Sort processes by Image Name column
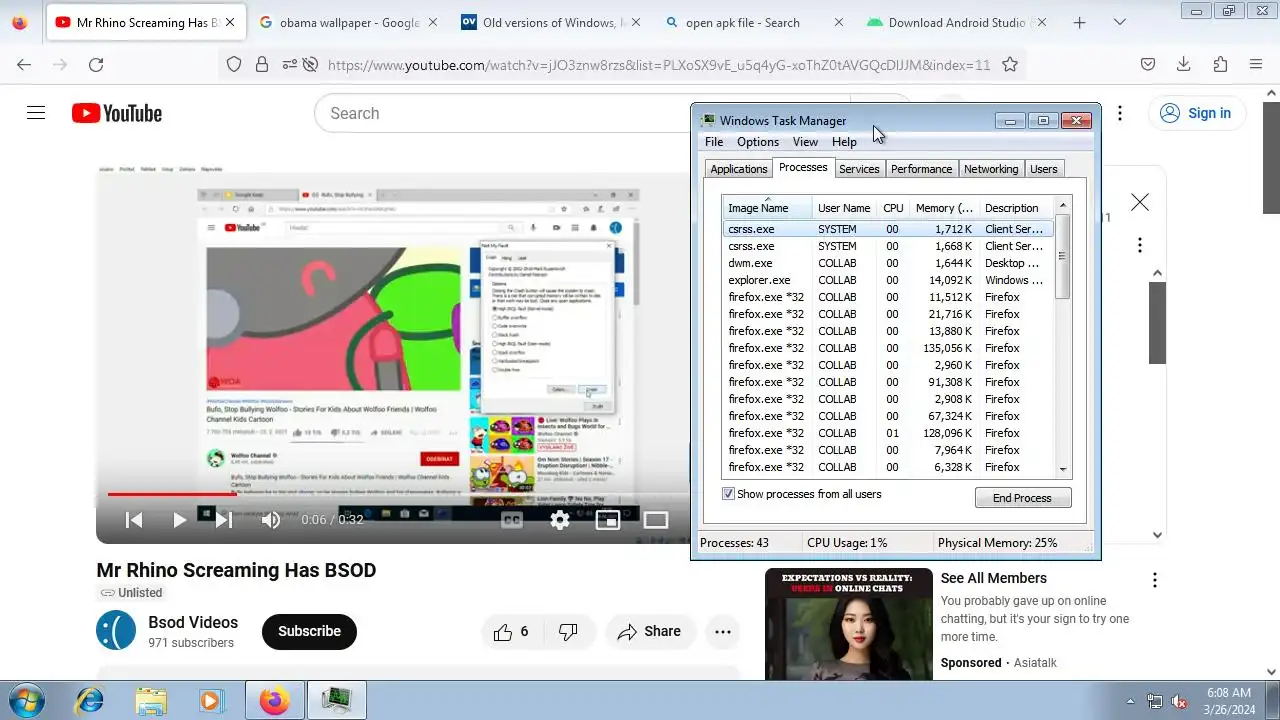 coord(767,208)
